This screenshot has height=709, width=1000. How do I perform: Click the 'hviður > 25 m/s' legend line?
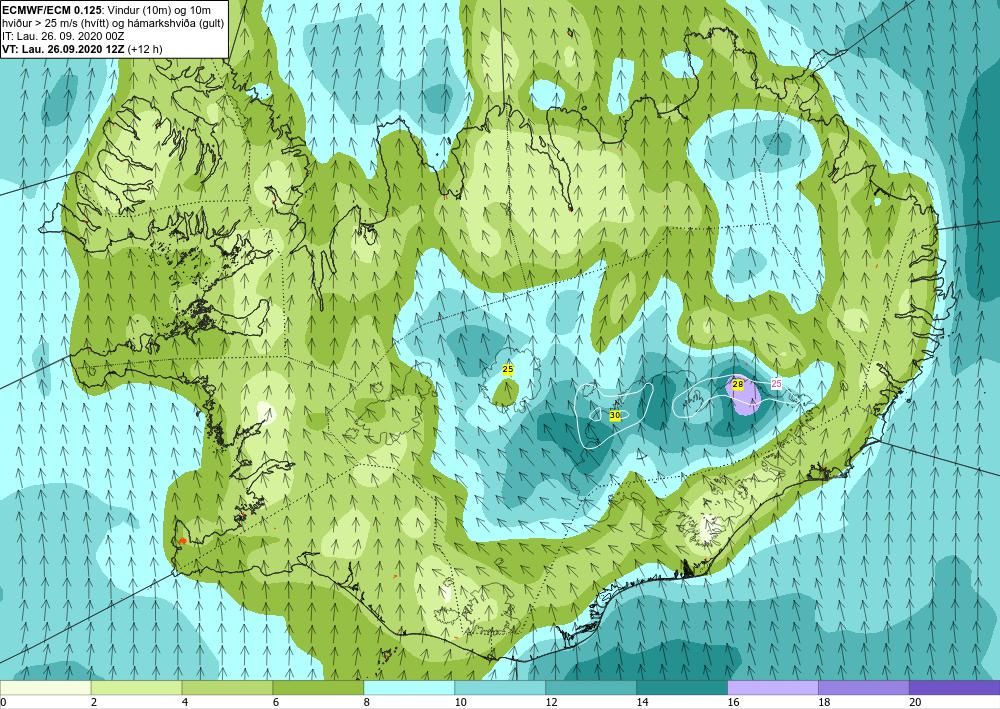(113, 23)
